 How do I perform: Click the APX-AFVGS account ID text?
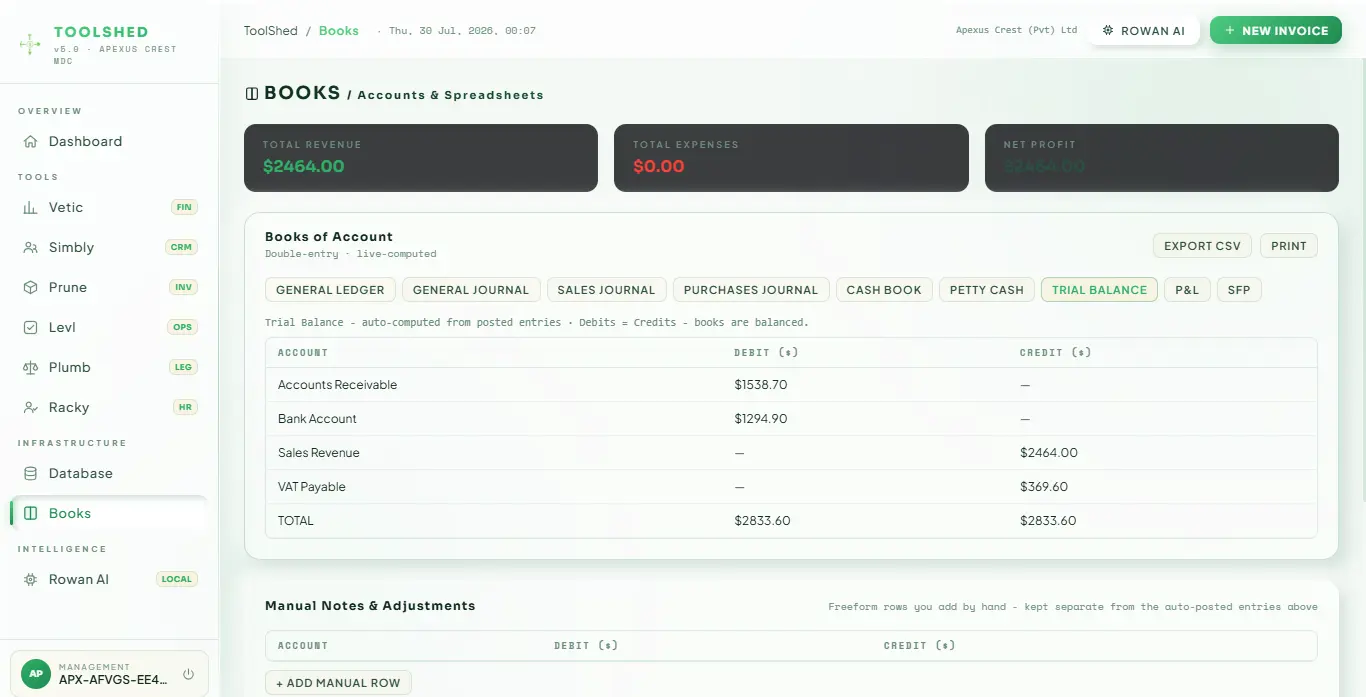pos(113,680)
